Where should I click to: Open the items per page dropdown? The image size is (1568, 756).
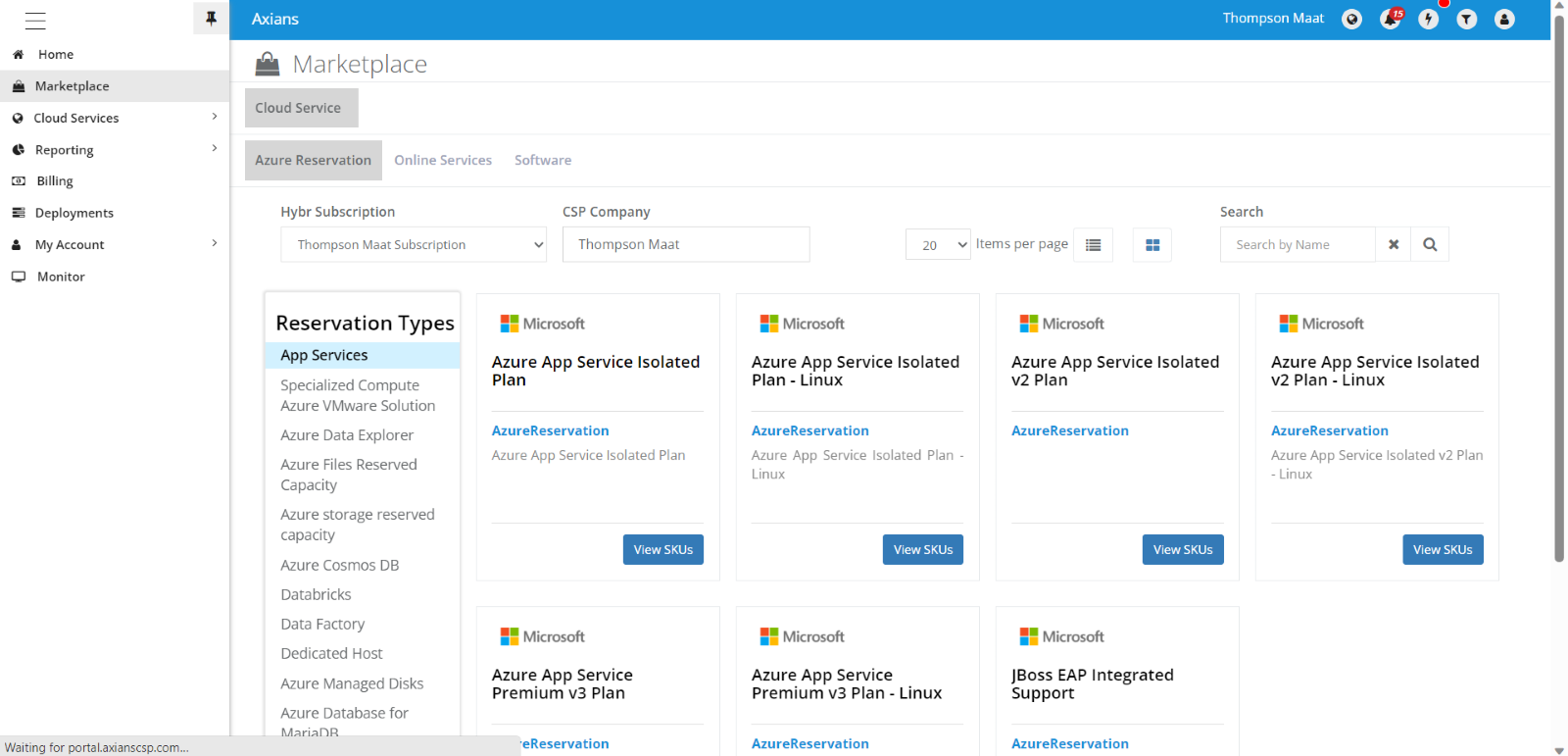tap(937, 245)
